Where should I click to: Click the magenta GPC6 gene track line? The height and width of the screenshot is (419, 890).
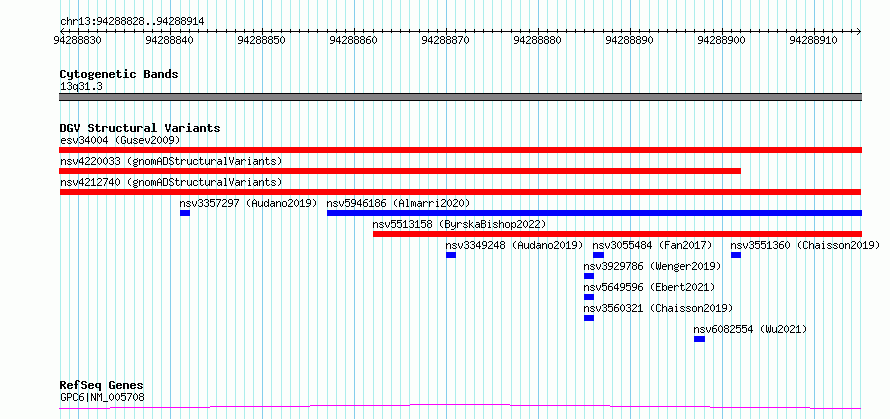pyautogui.click(x=460, y=407)
